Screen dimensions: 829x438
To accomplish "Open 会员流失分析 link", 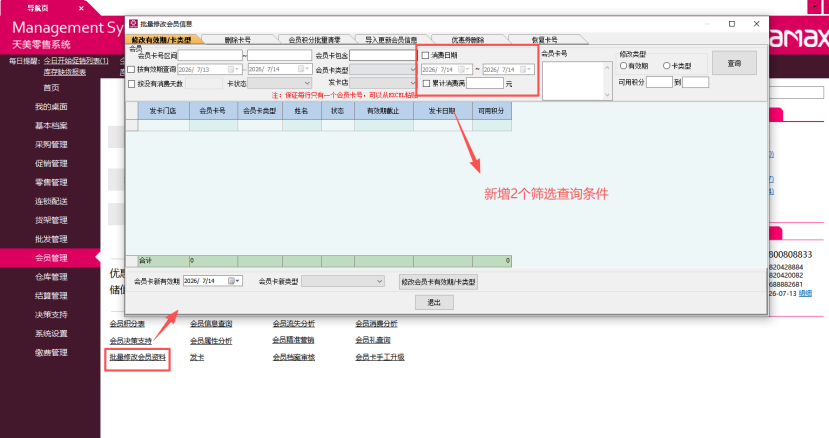I will [293, 323].
